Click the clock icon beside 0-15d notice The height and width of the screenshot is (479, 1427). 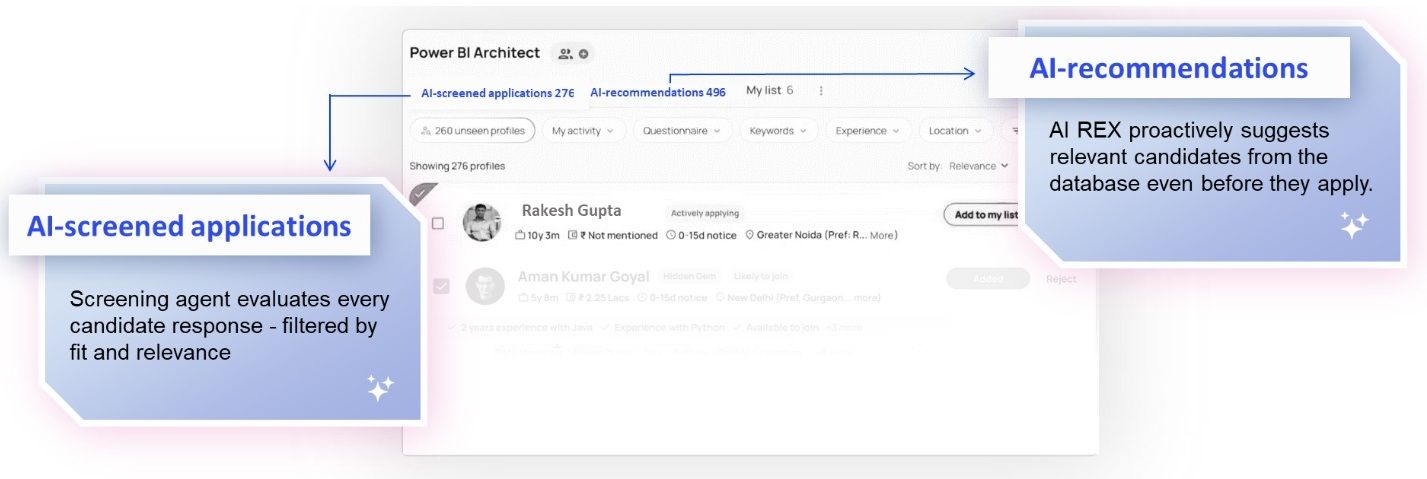670,236
